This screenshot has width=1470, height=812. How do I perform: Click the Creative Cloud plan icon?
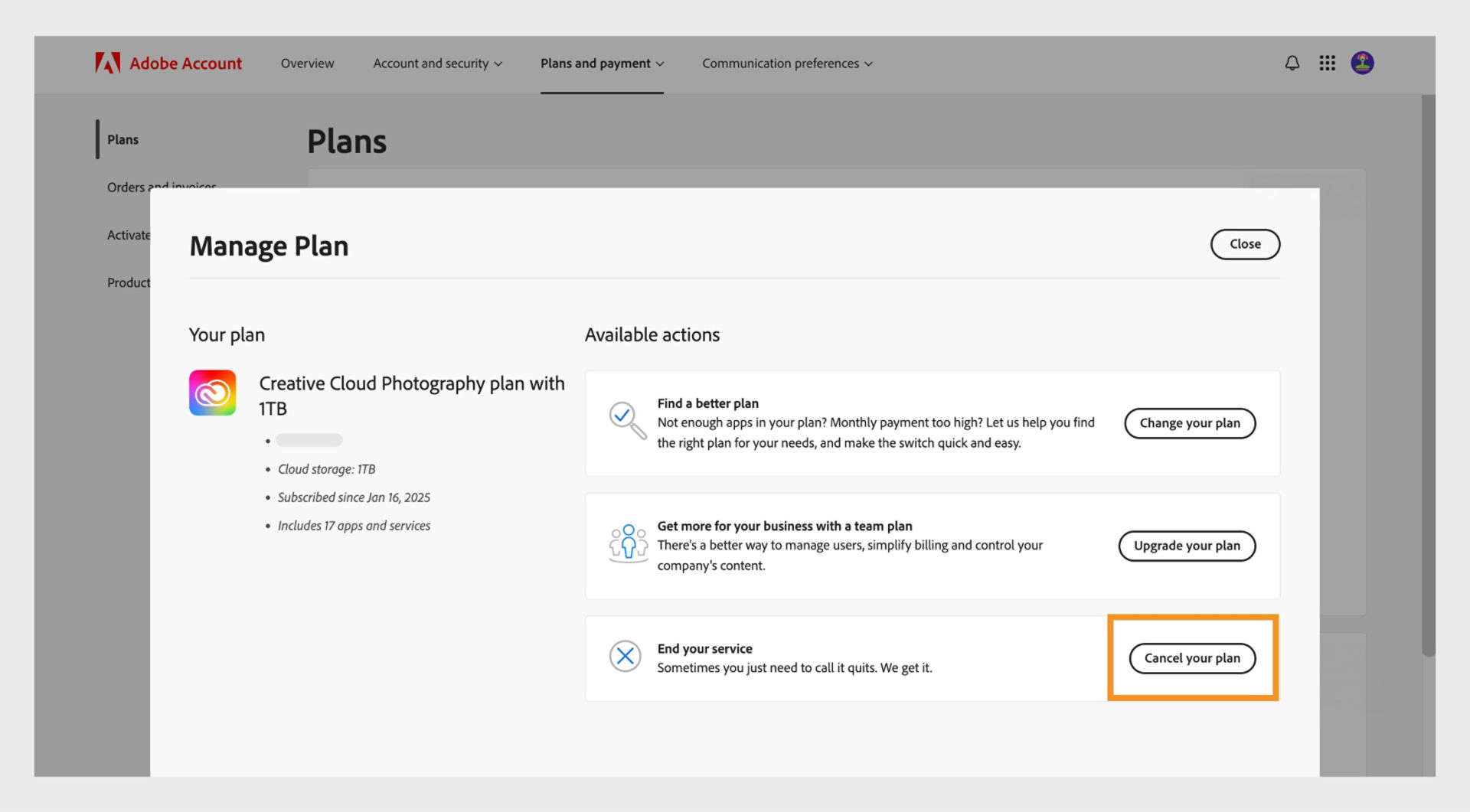pos(213,393)
